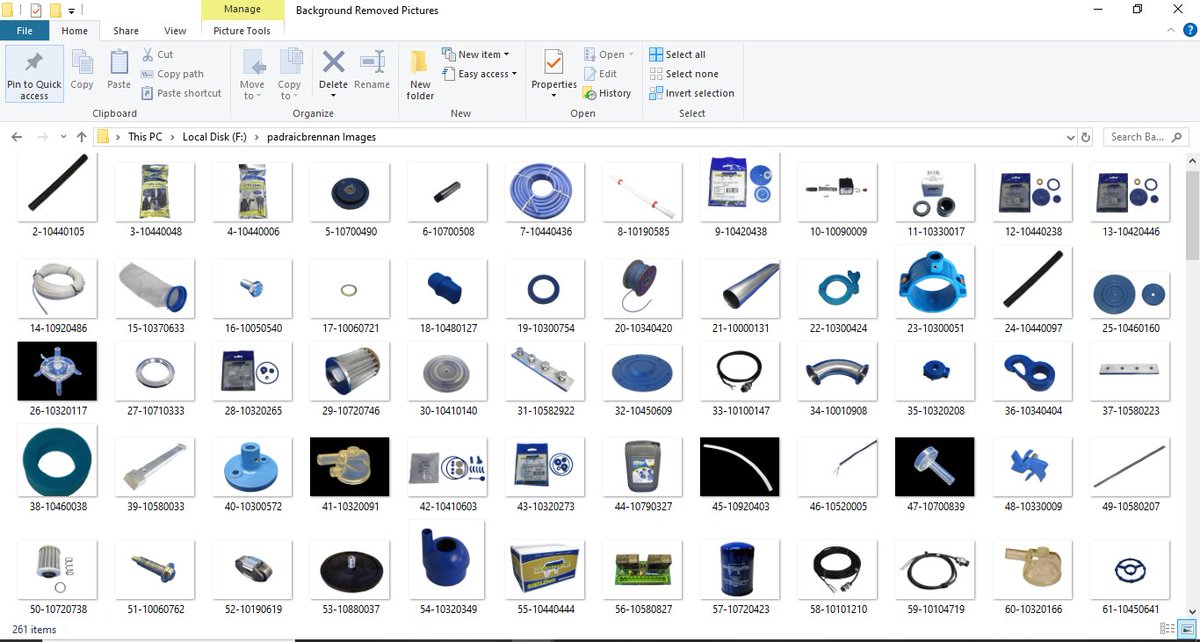Expand the Open button dropdown

click(608, 55)
